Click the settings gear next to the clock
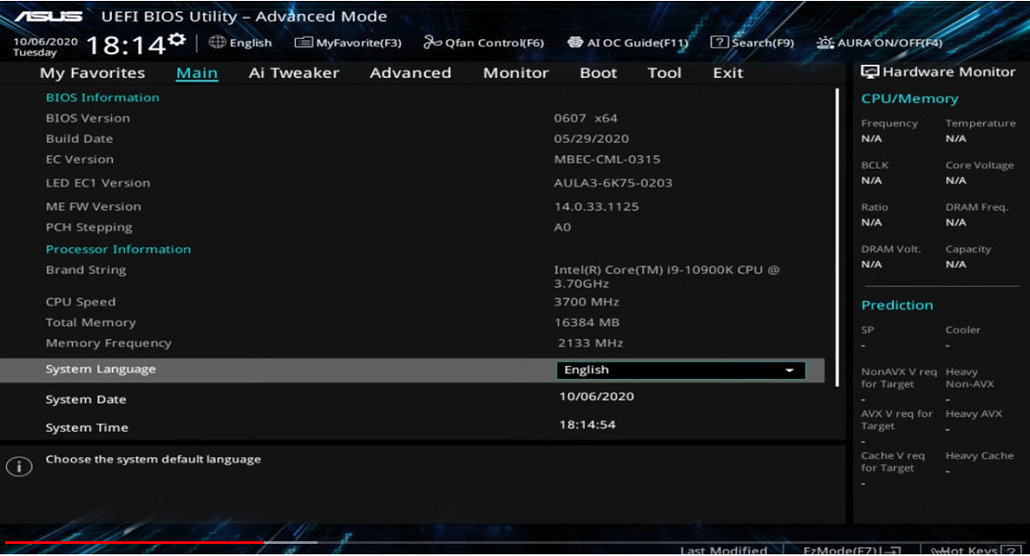1030x556 pixels. pos(176,41)
